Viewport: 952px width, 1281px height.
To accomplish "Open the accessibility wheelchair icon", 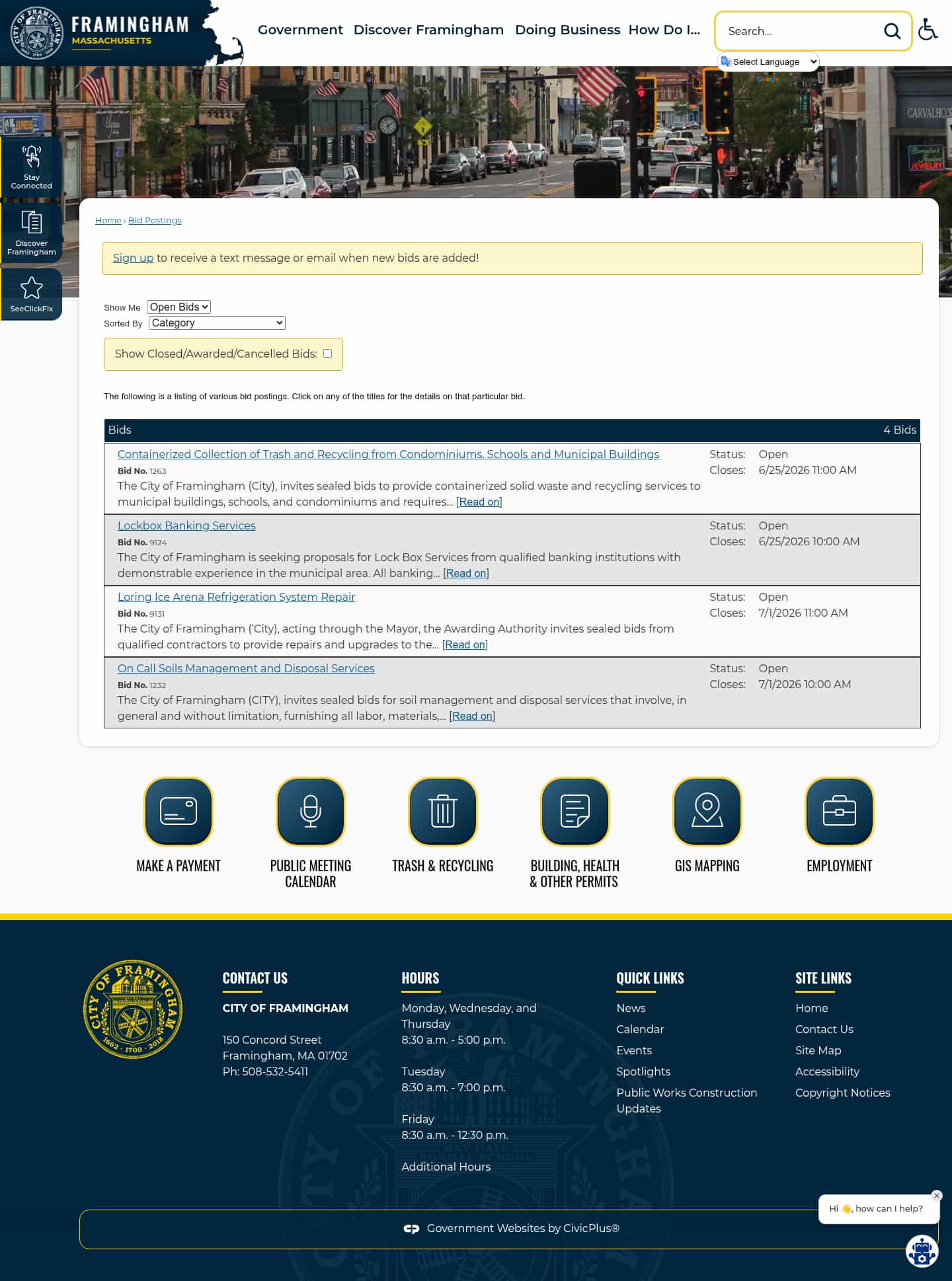I will coord(928,30).
